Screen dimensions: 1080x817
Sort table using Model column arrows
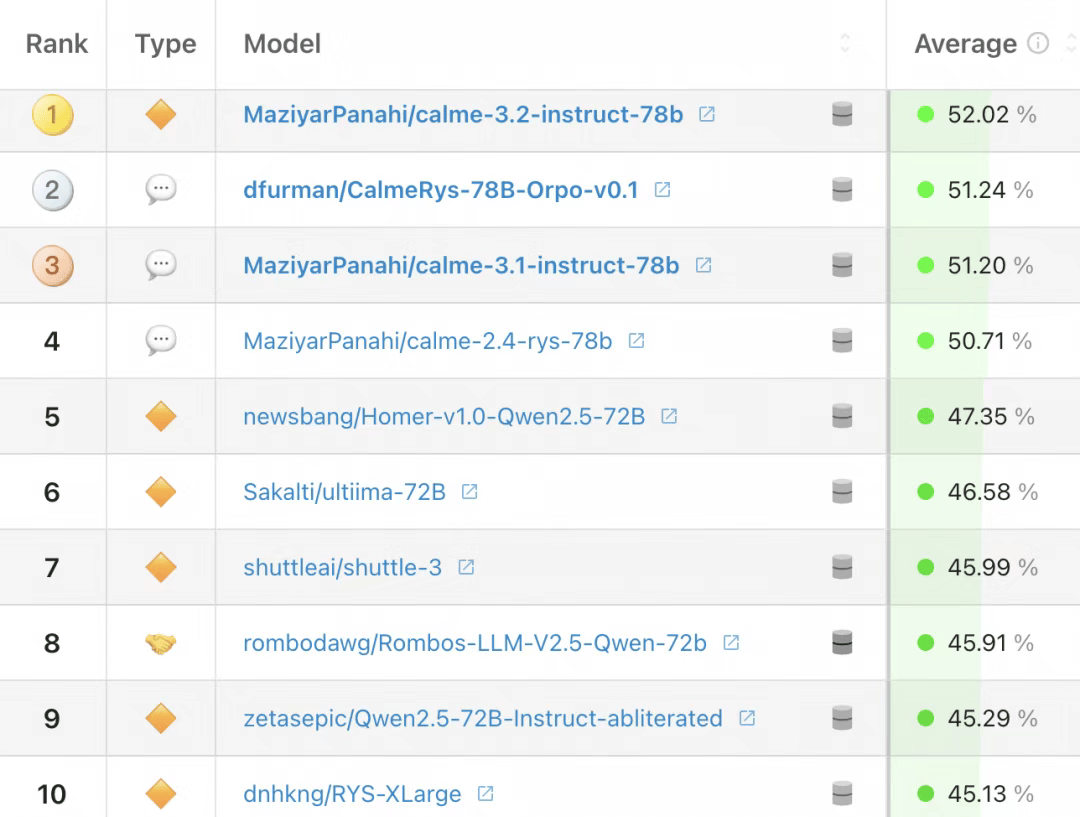[x=845, y=43]
